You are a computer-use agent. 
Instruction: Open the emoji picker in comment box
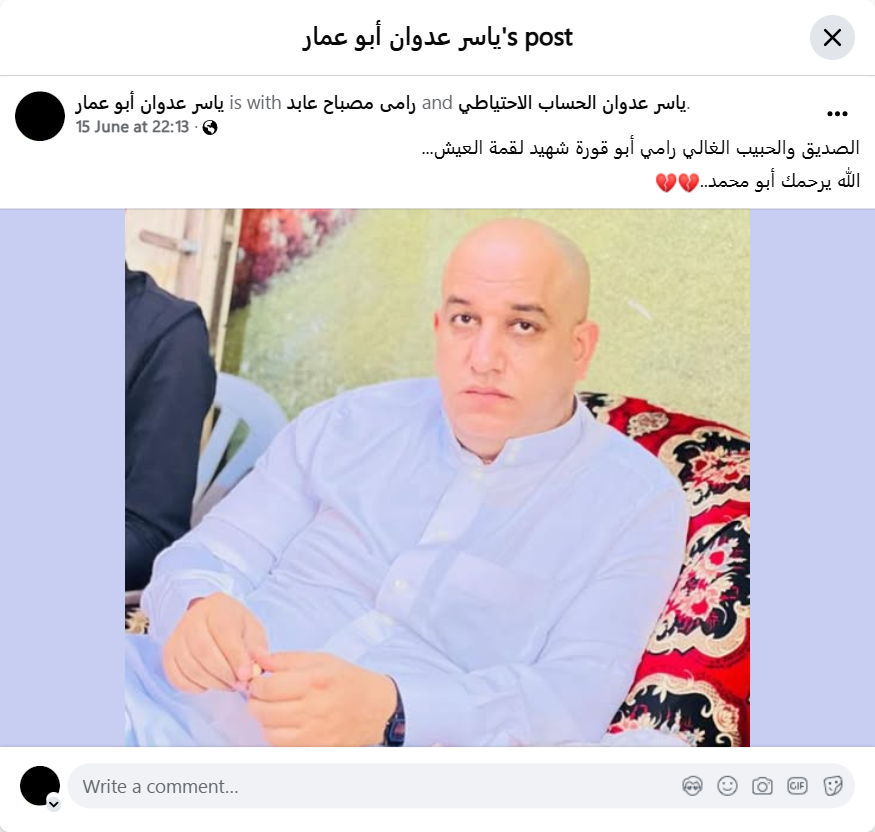(x=727, y=786)
